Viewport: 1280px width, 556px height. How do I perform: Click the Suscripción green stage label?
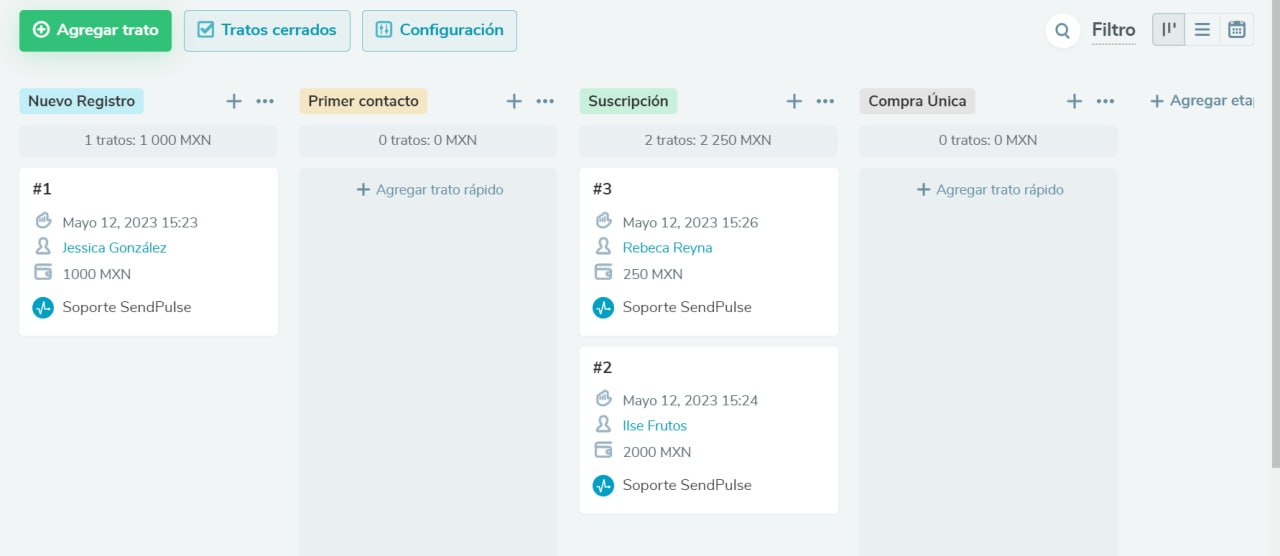coord(628,101)
